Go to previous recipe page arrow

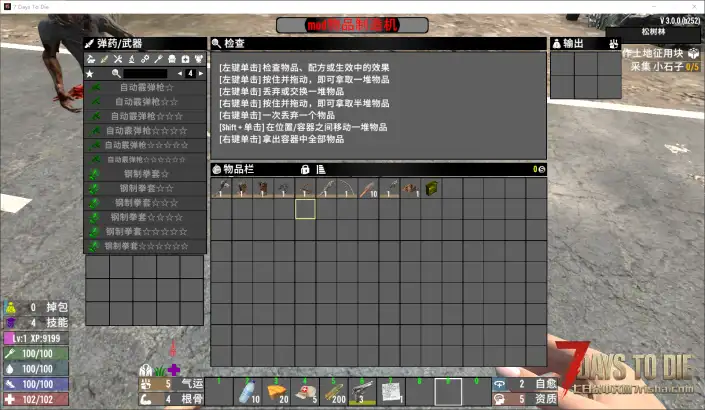tap(180, 73)
